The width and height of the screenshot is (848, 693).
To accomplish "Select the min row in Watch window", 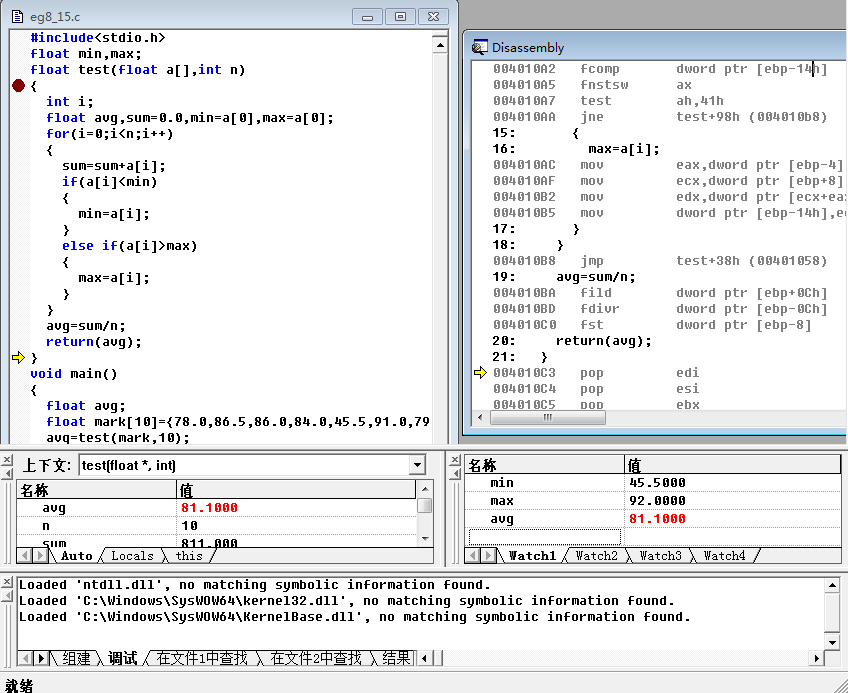I will click(x=652, y=483).
